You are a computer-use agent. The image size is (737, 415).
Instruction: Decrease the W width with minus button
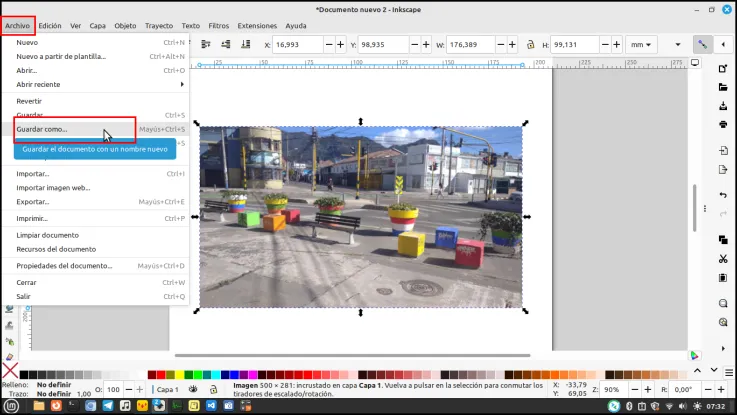click(500, 45)
